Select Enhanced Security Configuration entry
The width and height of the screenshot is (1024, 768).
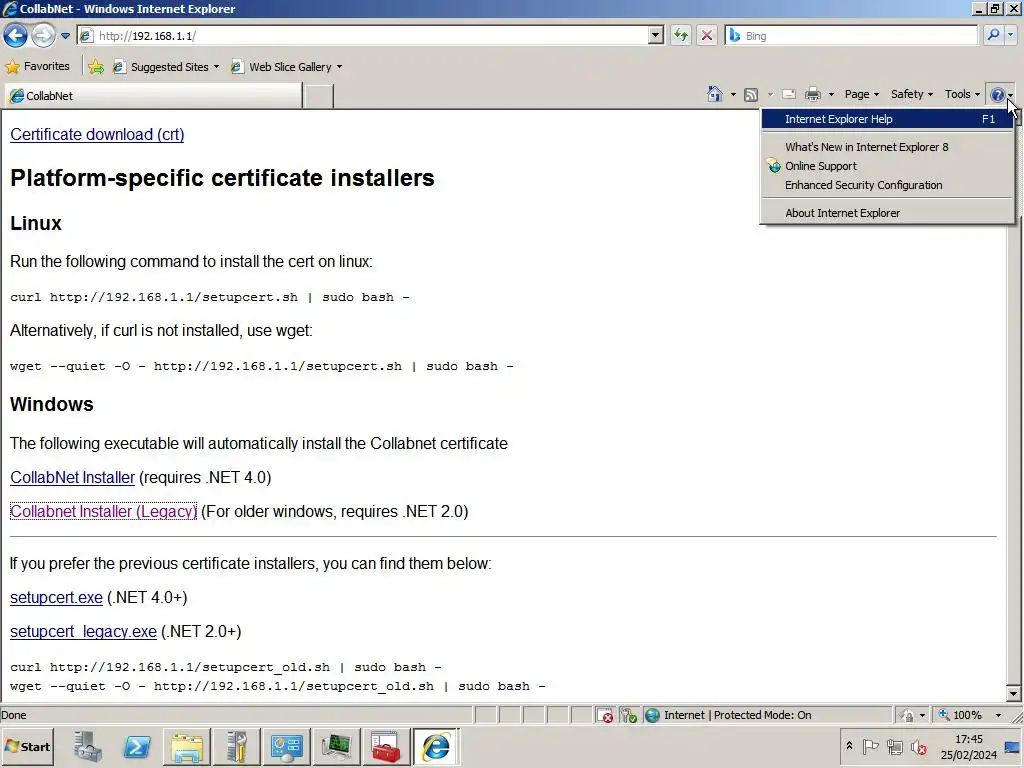pyautogui.click(x=887, y=185)
